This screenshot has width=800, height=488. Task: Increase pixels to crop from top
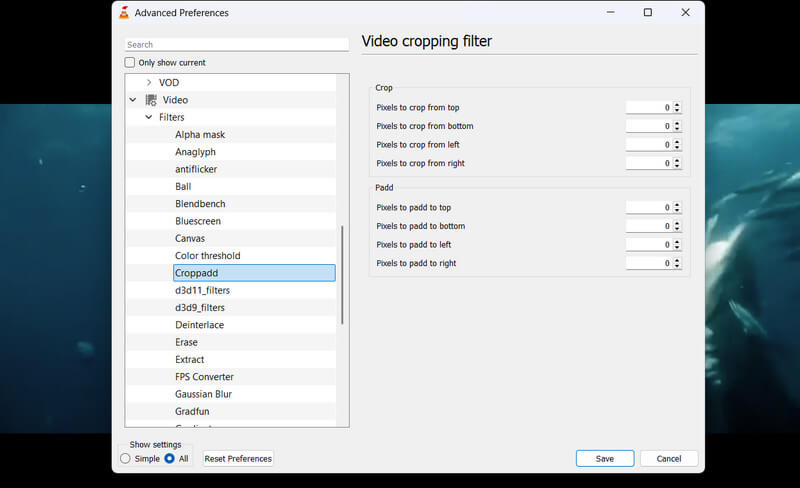click(677, 105)
